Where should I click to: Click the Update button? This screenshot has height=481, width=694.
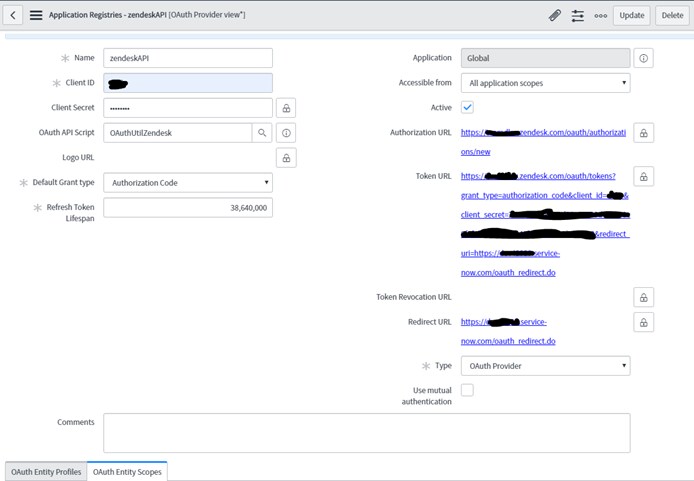pos(632,15)
